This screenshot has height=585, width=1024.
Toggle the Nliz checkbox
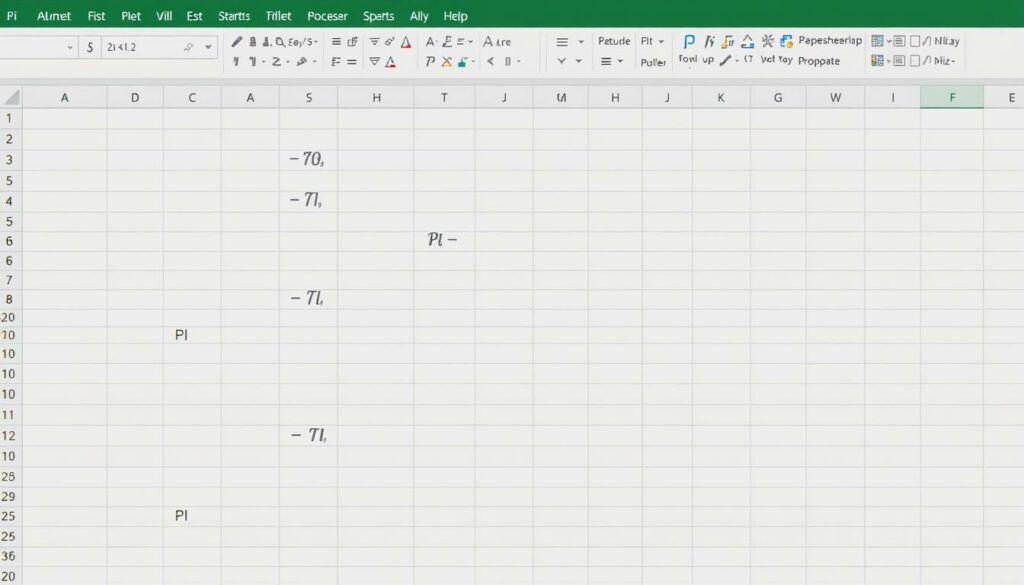(x=915, y=61)
